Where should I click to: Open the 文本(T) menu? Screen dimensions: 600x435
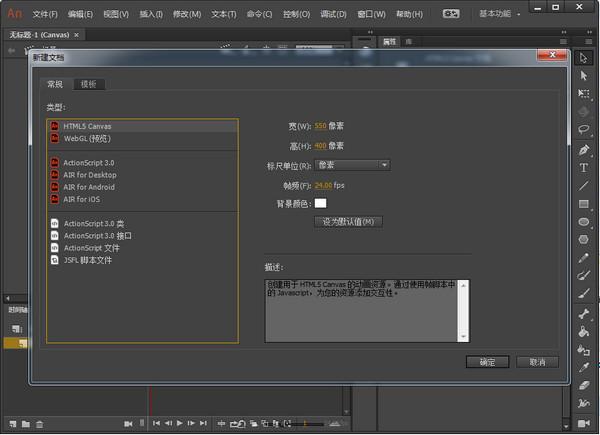(223, 14)
